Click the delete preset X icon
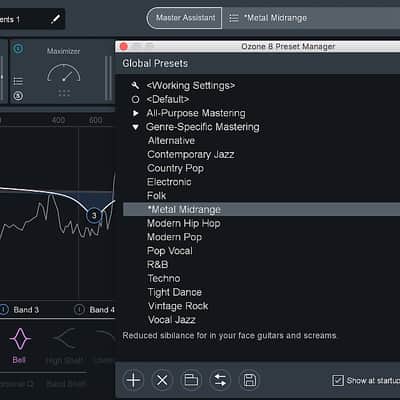The image size is (400, 400). [162, 380]
